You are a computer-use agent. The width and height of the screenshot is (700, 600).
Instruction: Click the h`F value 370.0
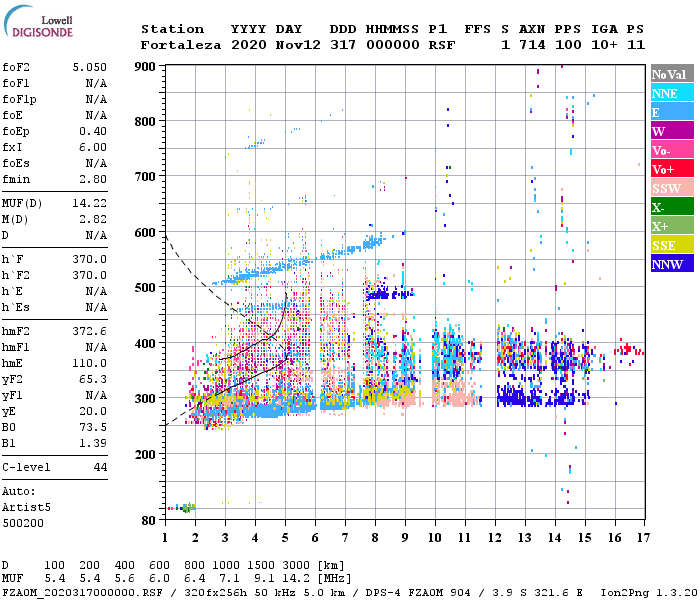click(x=90, y=259)
